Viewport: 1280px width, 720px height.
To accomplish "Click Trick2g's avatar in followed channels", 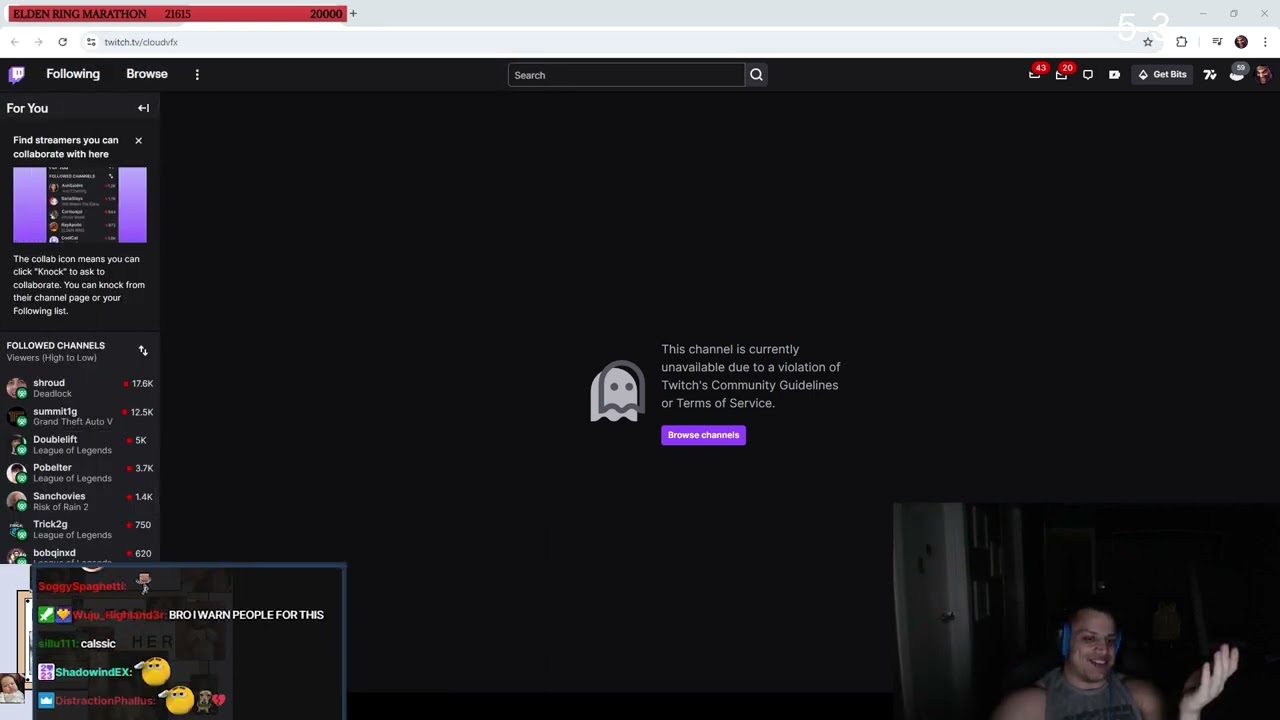I will coord(16,529).
